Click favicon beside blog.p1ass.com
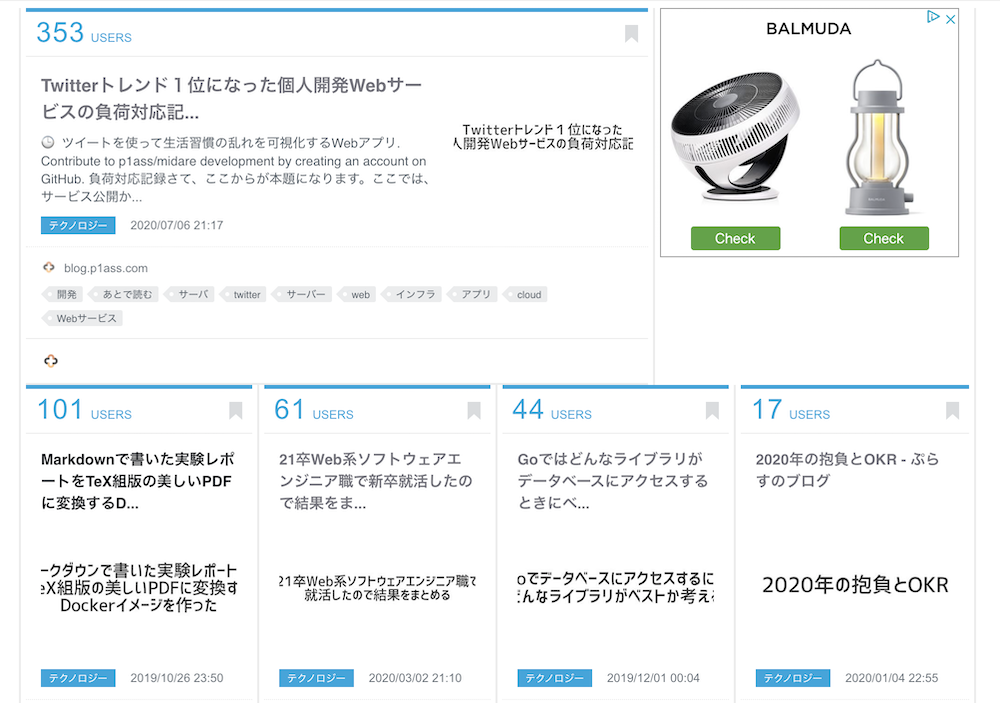 pyautogui.click(x=49, y=268)
